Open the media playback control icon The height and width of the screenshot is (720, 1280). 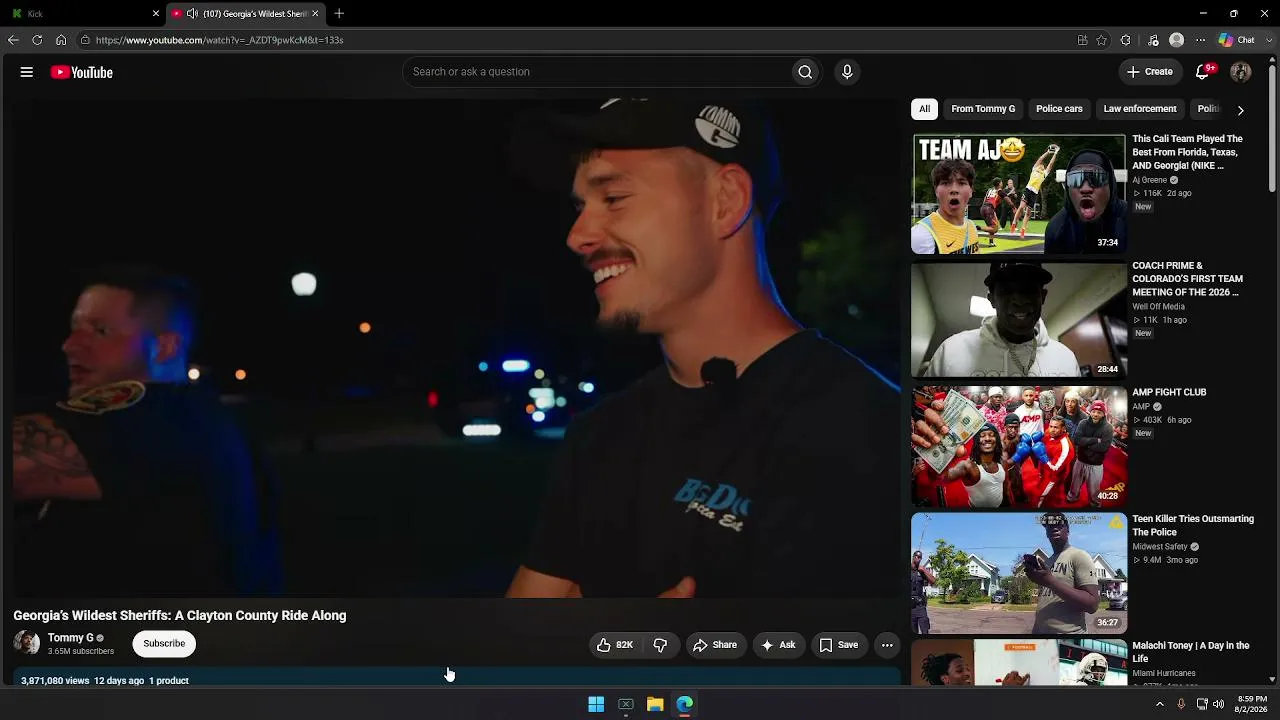point(1153,40)
